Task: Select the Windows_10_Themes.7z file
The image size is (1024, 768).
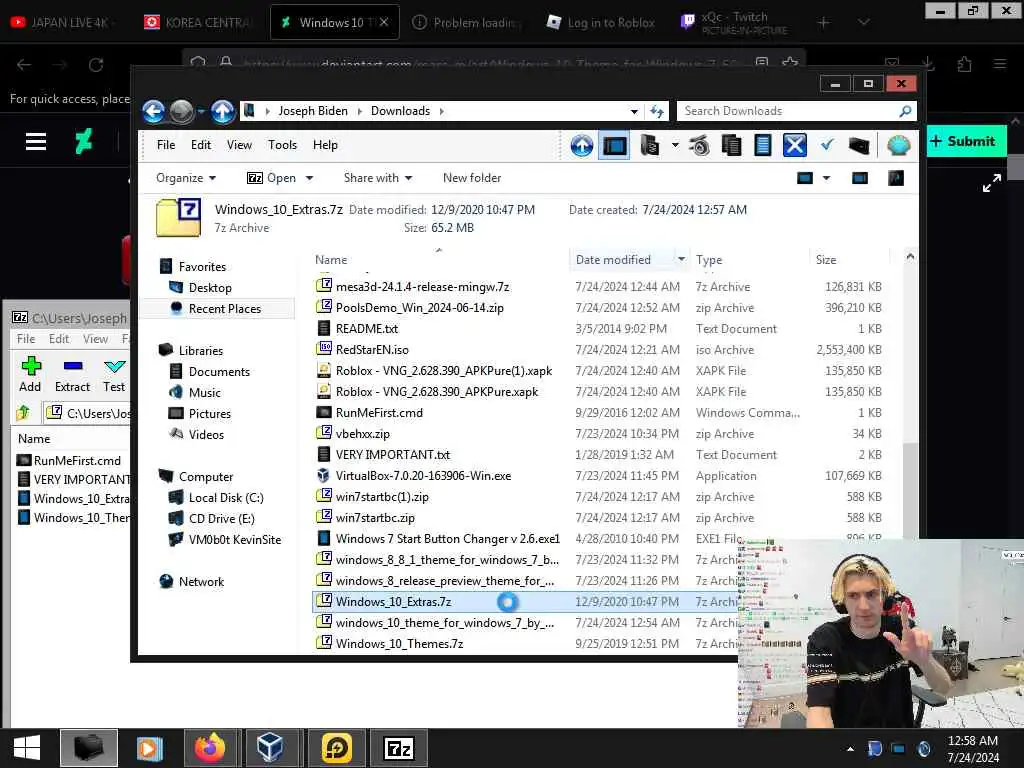Action: (399, 644)
